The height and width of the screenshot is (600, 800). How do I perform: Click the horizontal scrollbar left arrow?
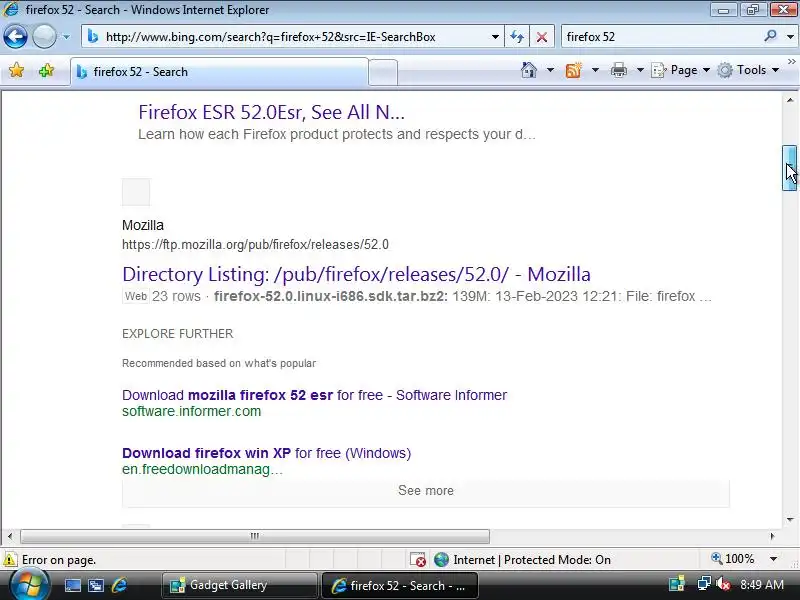pos(10,536)
